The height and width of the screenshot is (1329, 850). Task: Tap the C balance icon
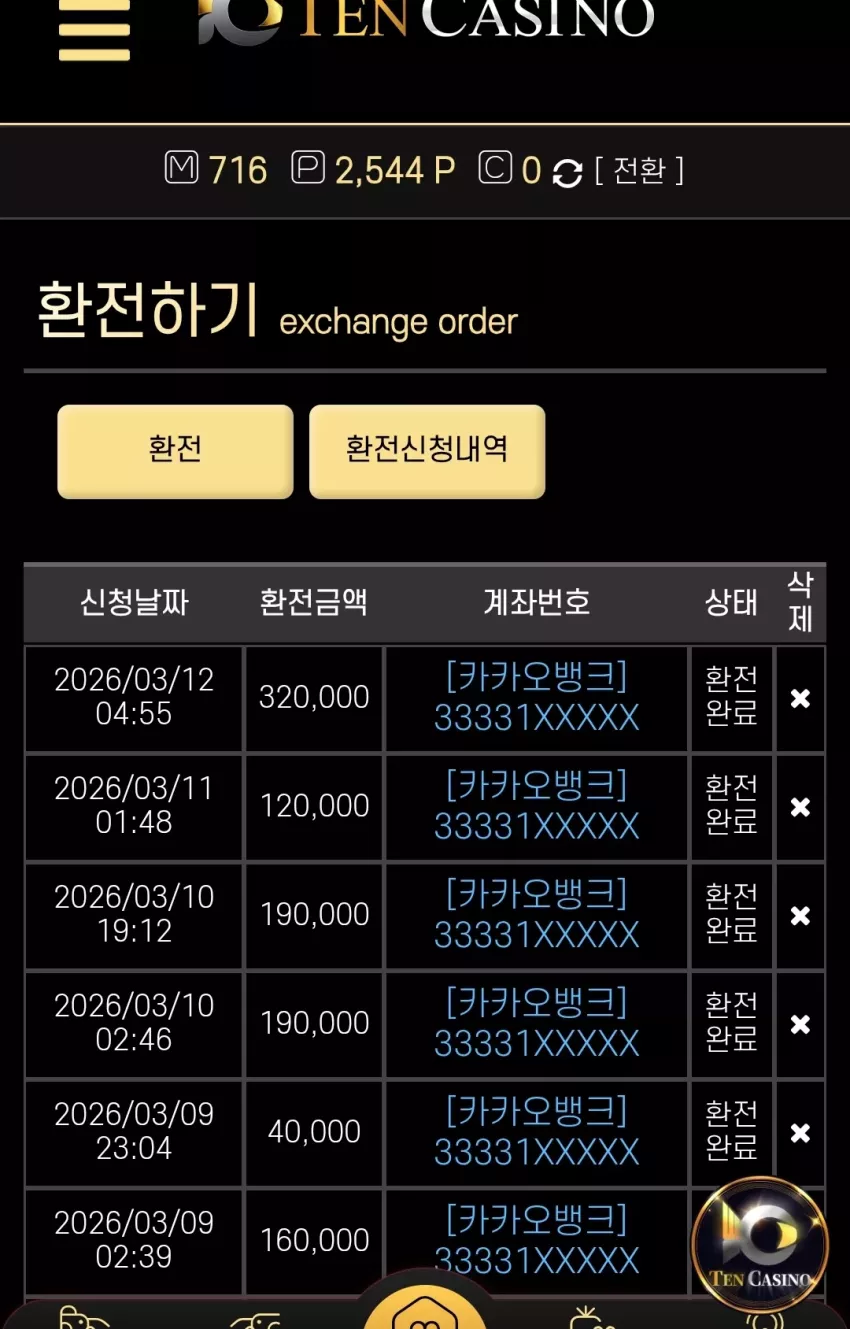(x=495, y=168)
